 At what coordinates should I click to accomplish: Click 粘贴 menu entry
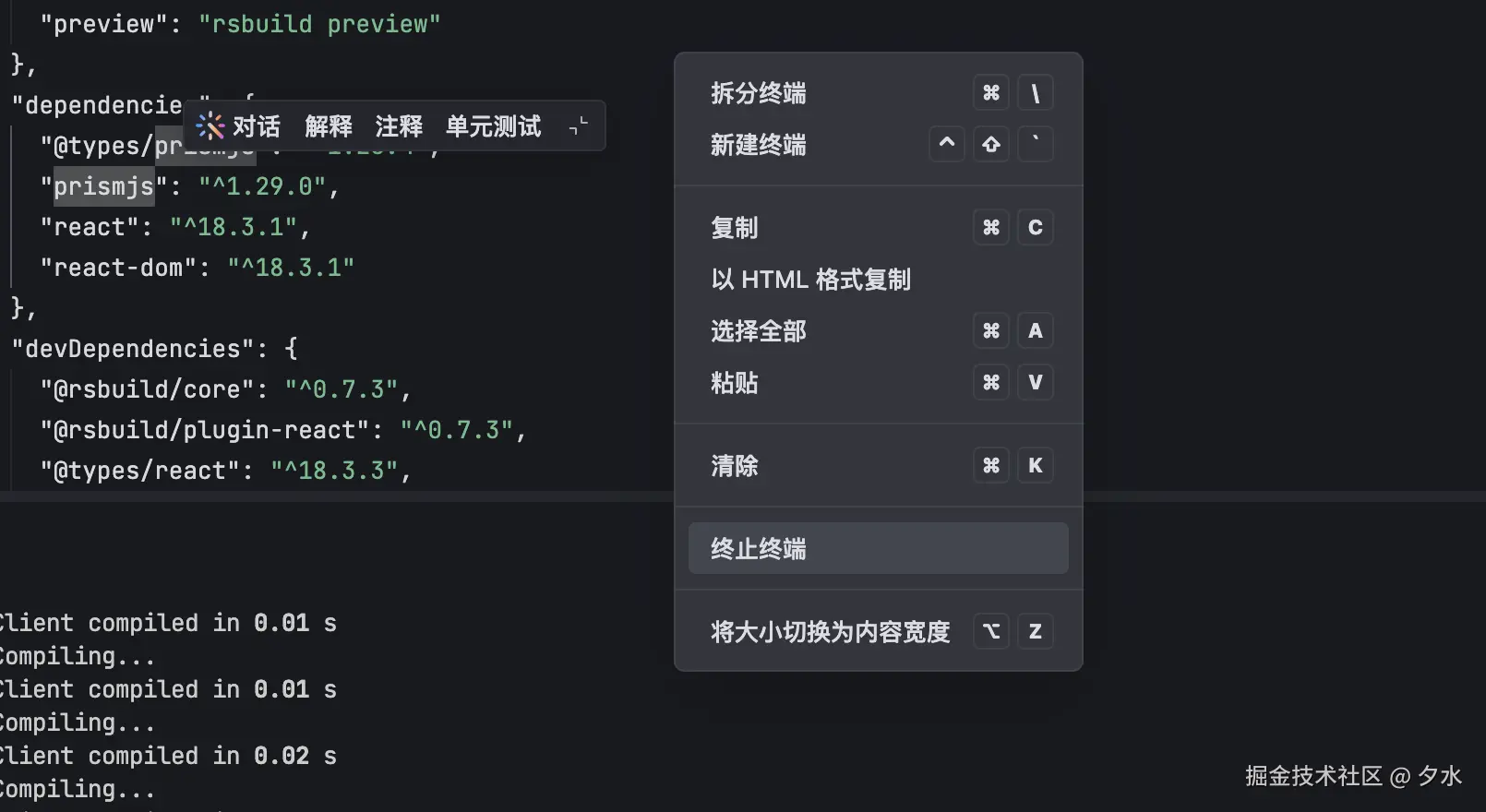(x=878, y=383)
